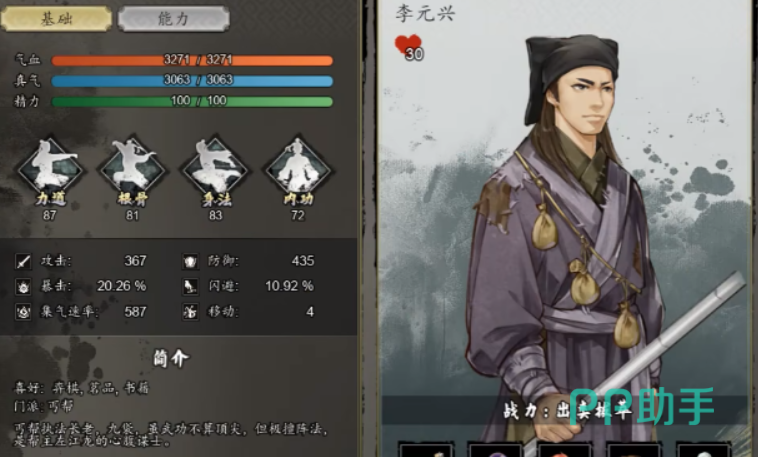758x457 pixels.
Task: Switch to the 基础 tab
Action: pos(56,19)
